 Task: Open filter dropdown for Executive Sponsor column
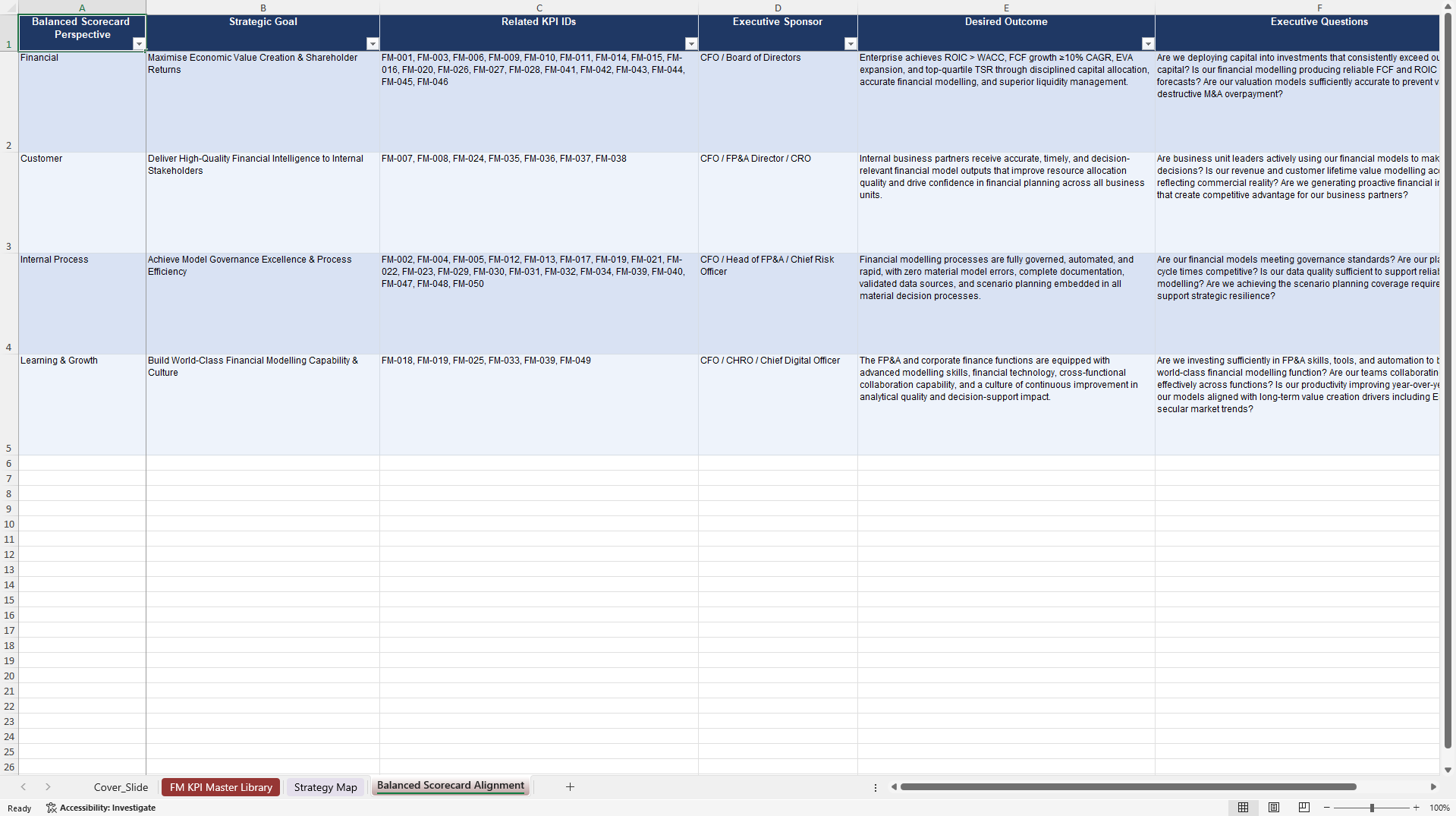tap(851, 44)
